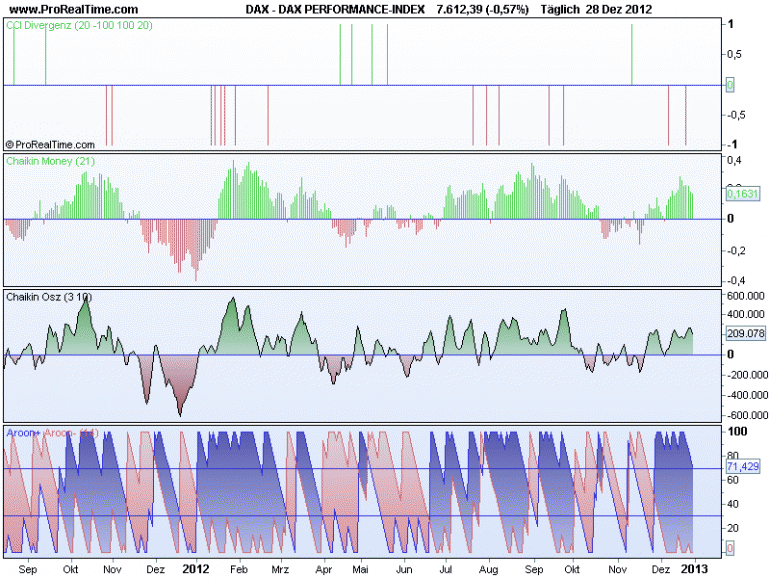The height and width of the screenshot is (578, 770).
Task: Click the 0,1631 Chaikin Money value tag
Action: point(742,193)
